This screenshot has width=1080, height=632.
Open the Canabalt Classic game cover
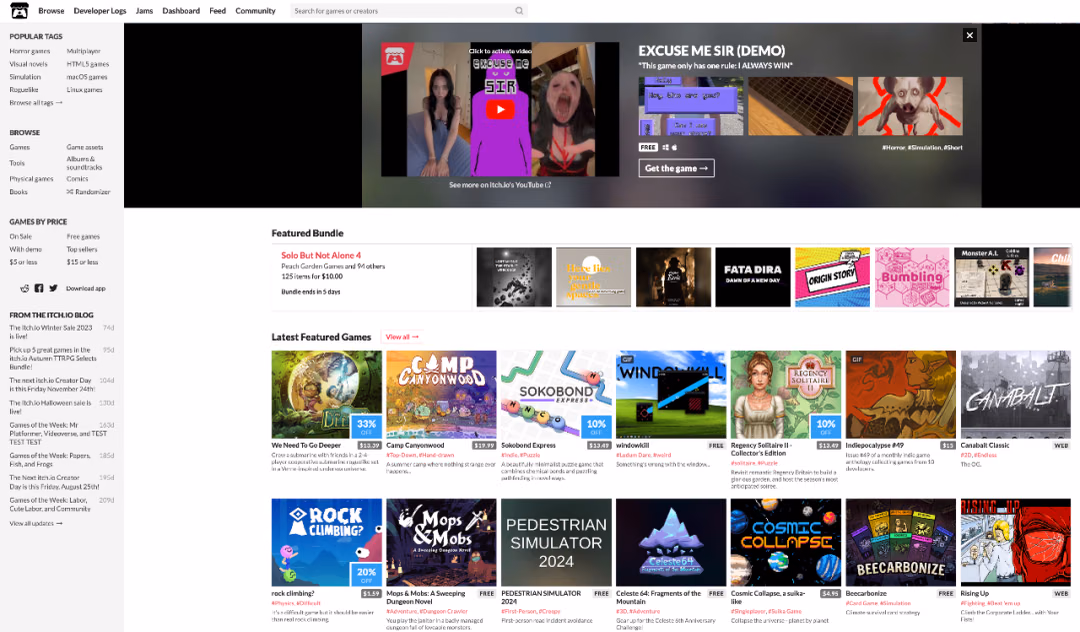click(x=1016, y=394)
